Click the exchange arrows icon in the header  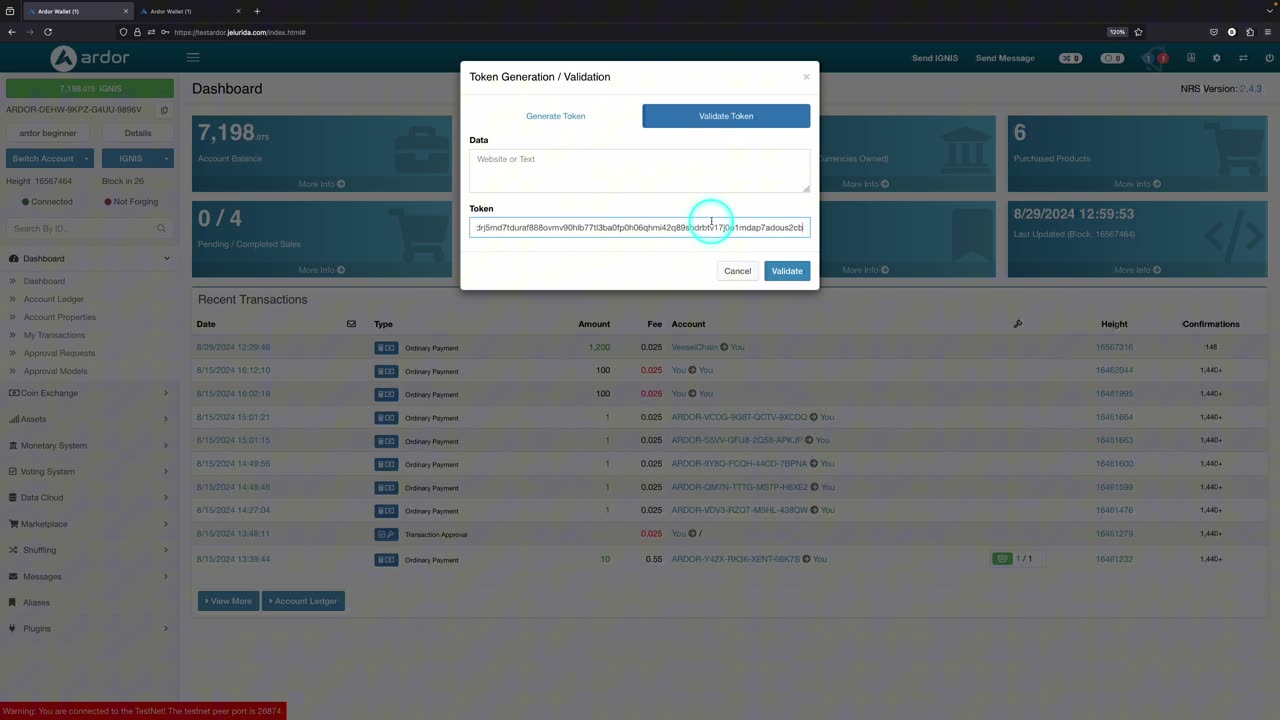tap(1243, 58)
